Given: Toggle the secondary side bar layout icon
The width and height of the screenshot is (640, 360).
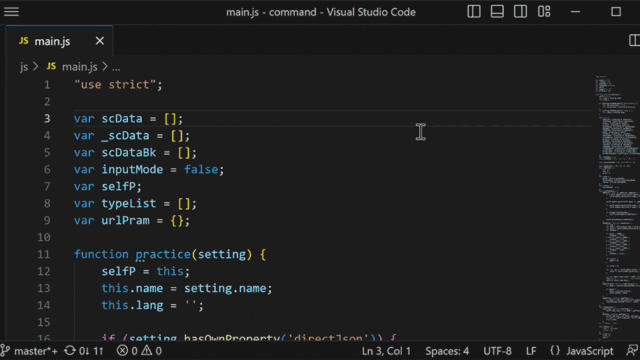Looking at the screenshot, I should coord(520,12).
